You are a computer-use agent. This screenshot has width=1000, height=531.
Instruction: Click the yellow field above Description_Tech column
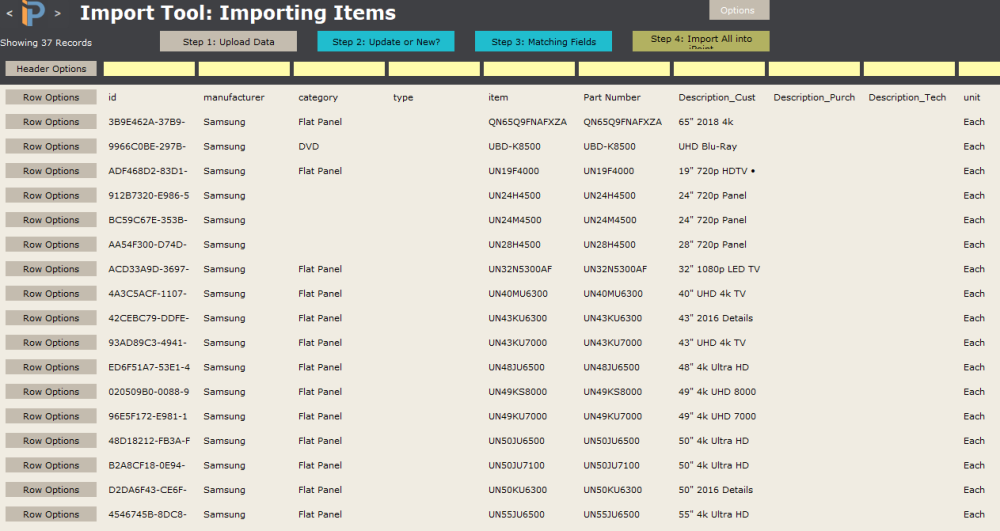[x=909, y=69]
